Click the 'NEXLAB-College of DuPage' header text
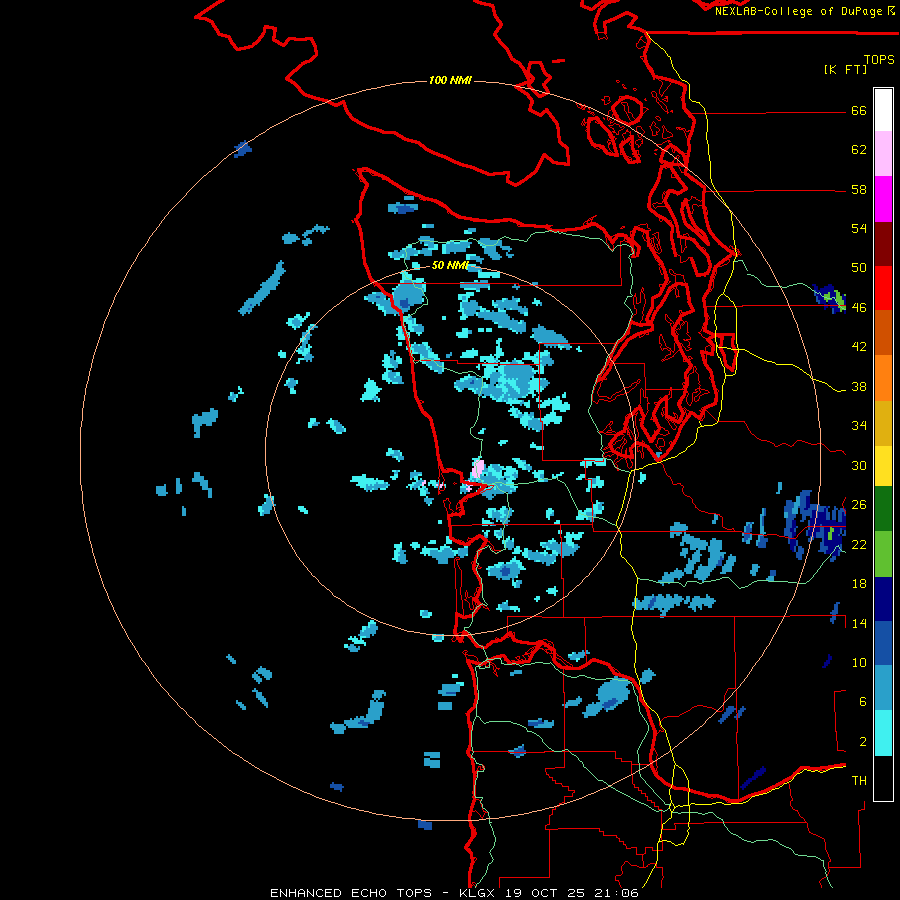Viewport: 900px width, 900px height. pos(798,11)
